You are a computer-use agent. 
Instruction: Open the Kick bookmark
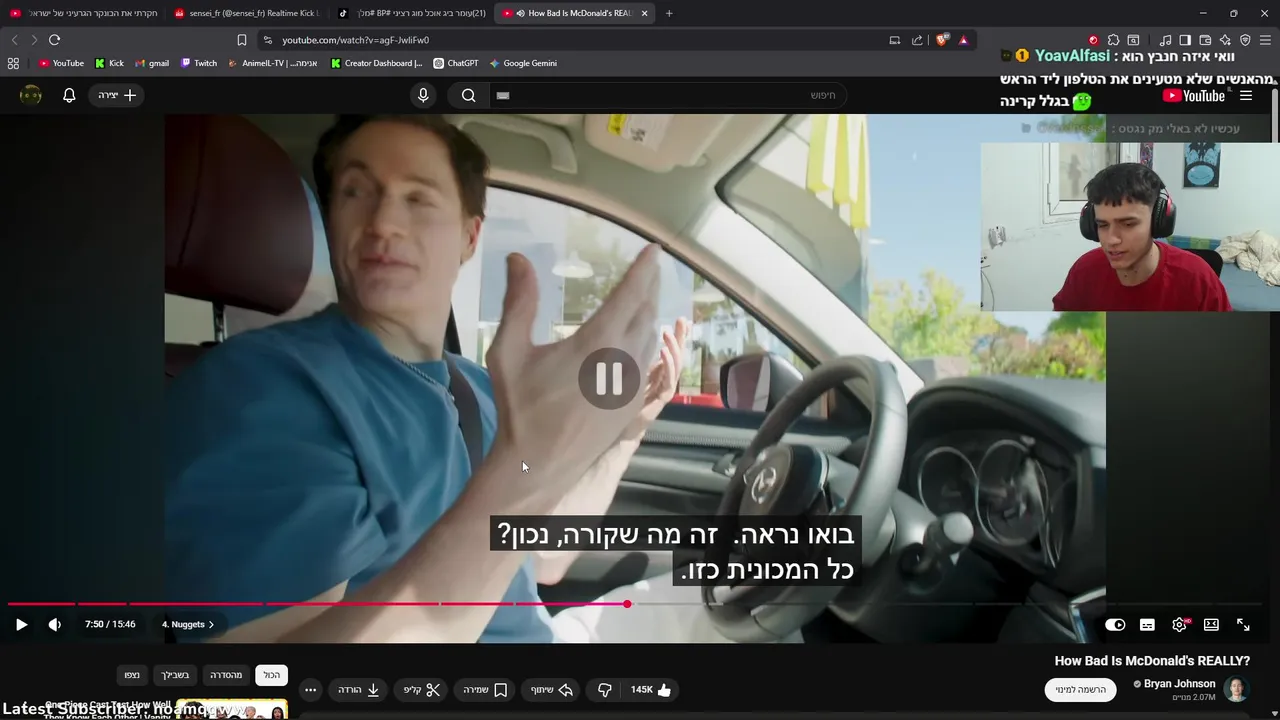click(x=109, y=63)
